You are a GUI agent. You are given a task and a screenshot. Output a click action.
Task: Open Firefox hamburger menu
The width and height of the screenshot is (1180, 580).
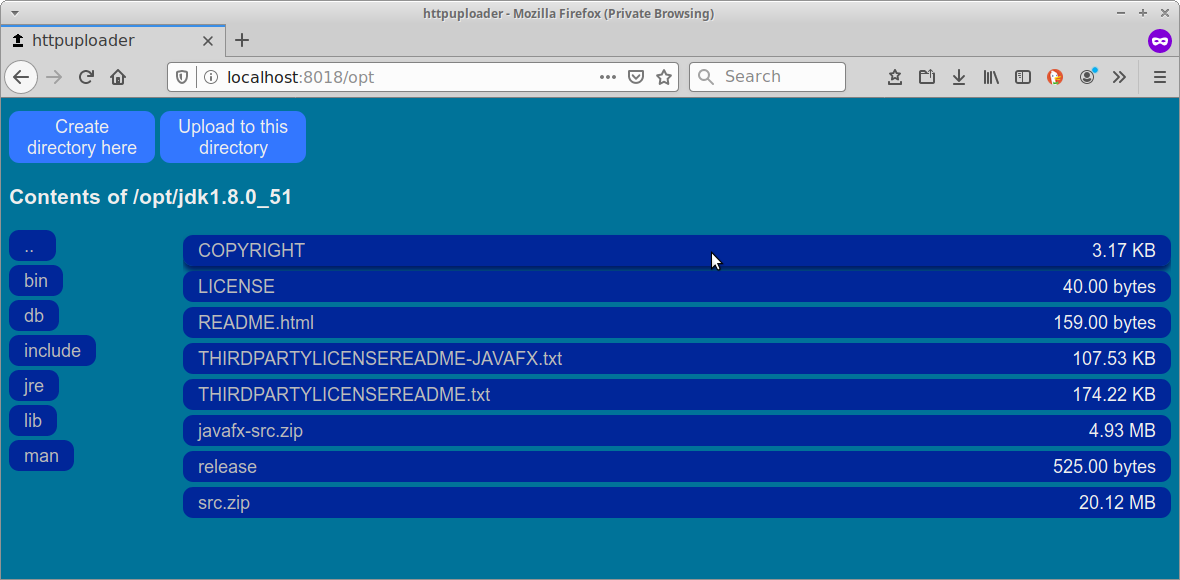[1160, 77]
